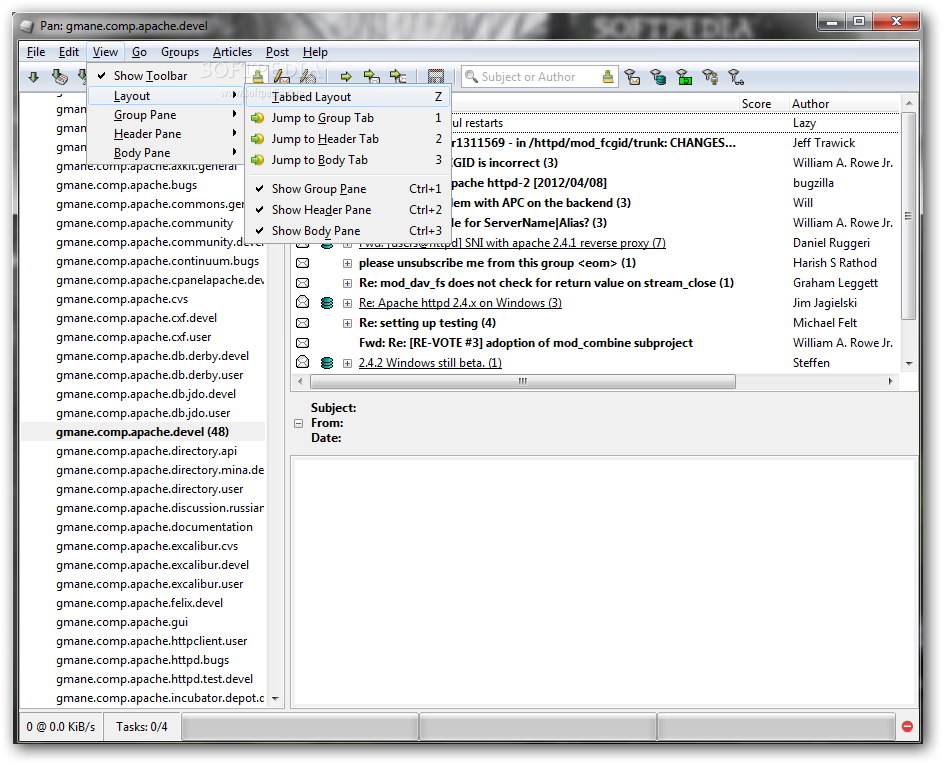Select gmane.comp.apache.gui group
Viewport: 943px width, 764px height.
[x=122, y=622]
